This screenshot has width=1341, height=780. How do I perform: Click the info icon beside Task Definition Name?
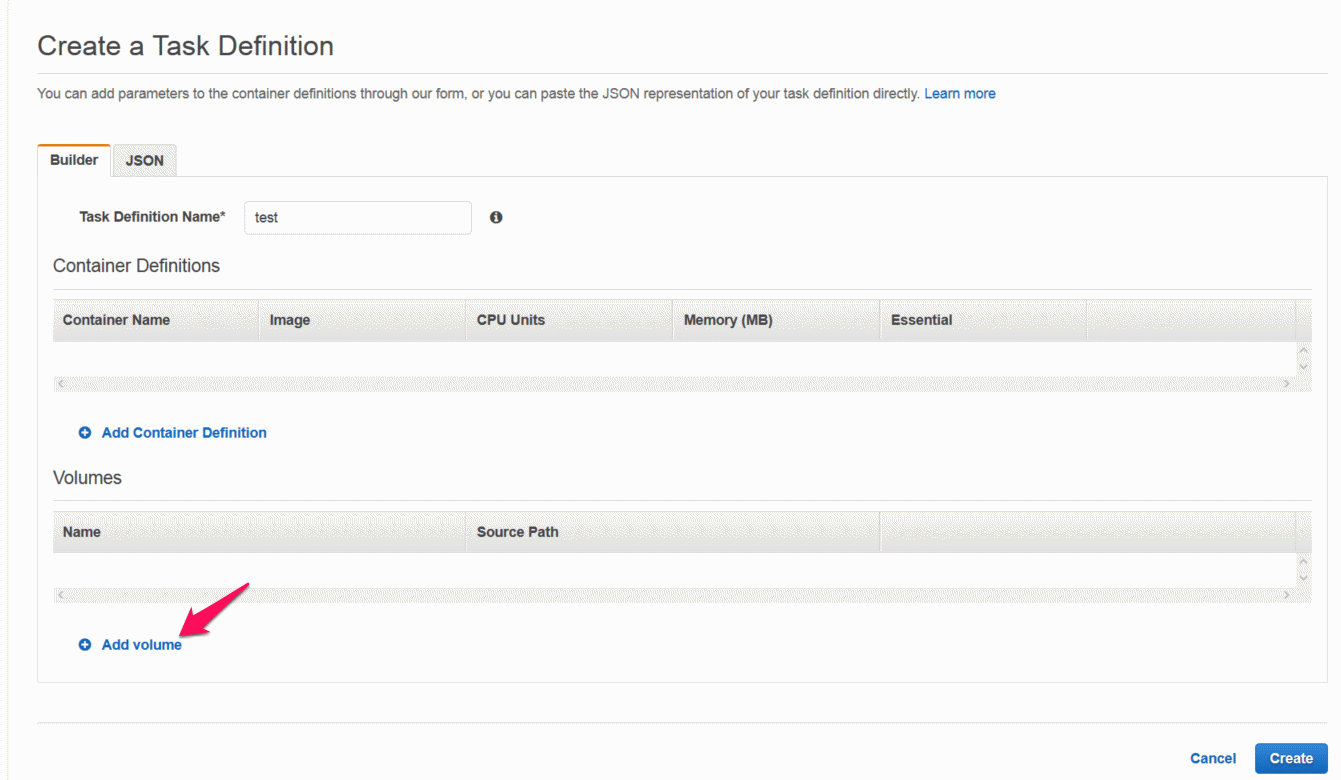[x=496, y=217]
